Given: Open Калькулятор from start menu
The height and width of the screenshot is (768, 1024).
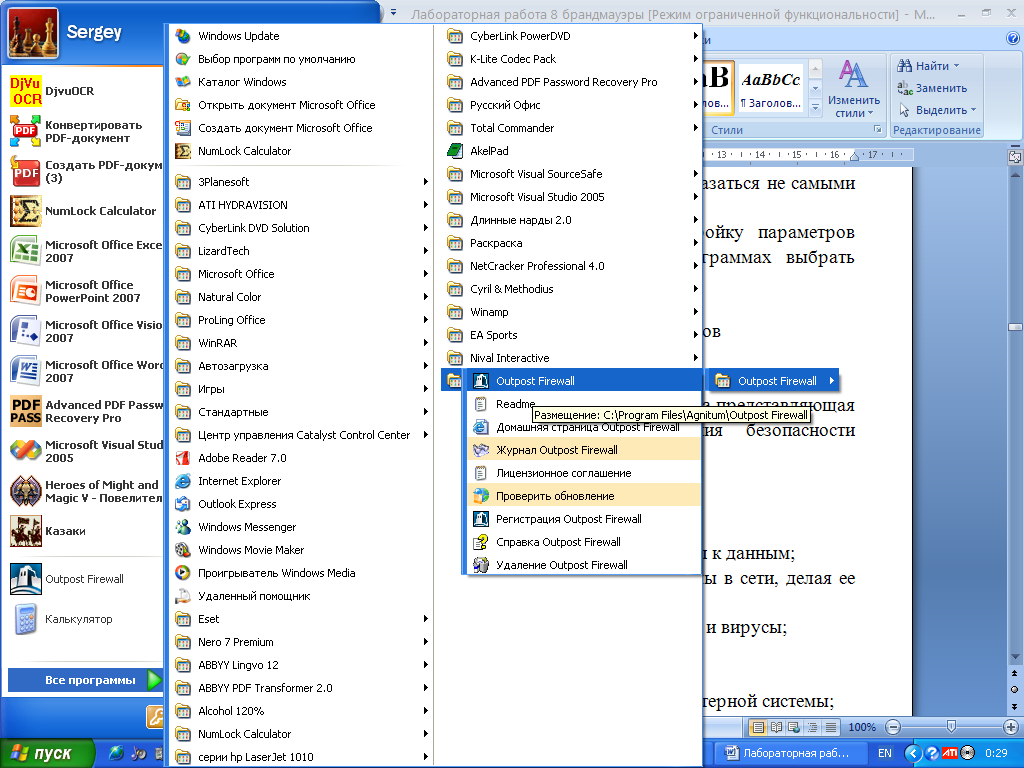Looking at the screenshot, I should [x=85, y=619].
